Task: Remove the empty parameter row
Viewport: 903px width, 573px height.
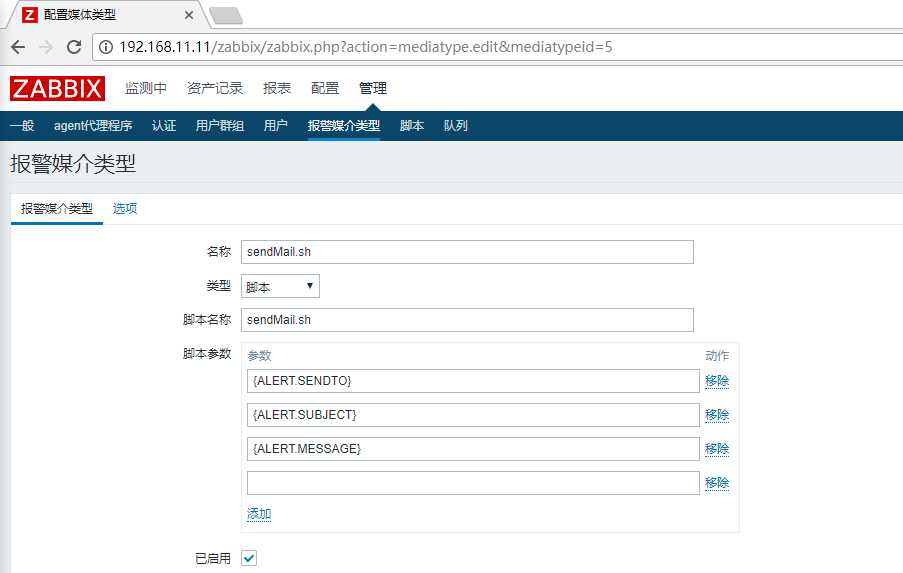Action: click(717, 483)
